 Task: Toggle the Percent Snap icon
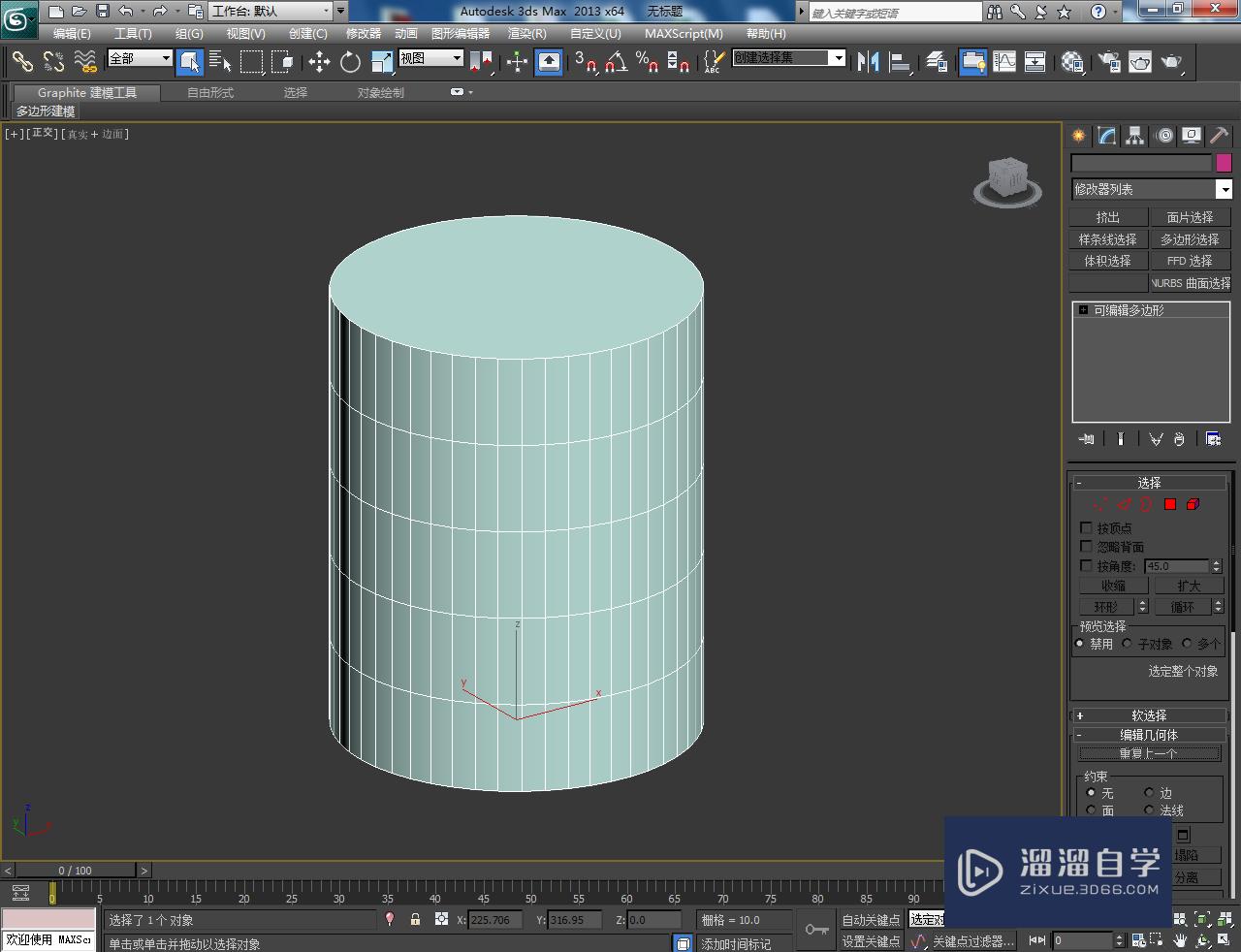point(647,62)
